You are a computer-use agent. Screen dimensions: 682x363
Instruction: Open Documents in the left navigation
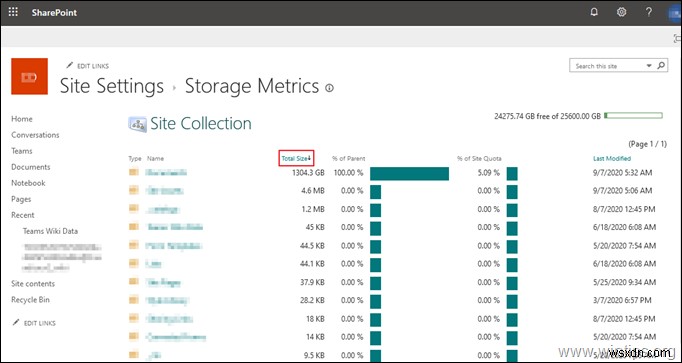click(31, 167)
